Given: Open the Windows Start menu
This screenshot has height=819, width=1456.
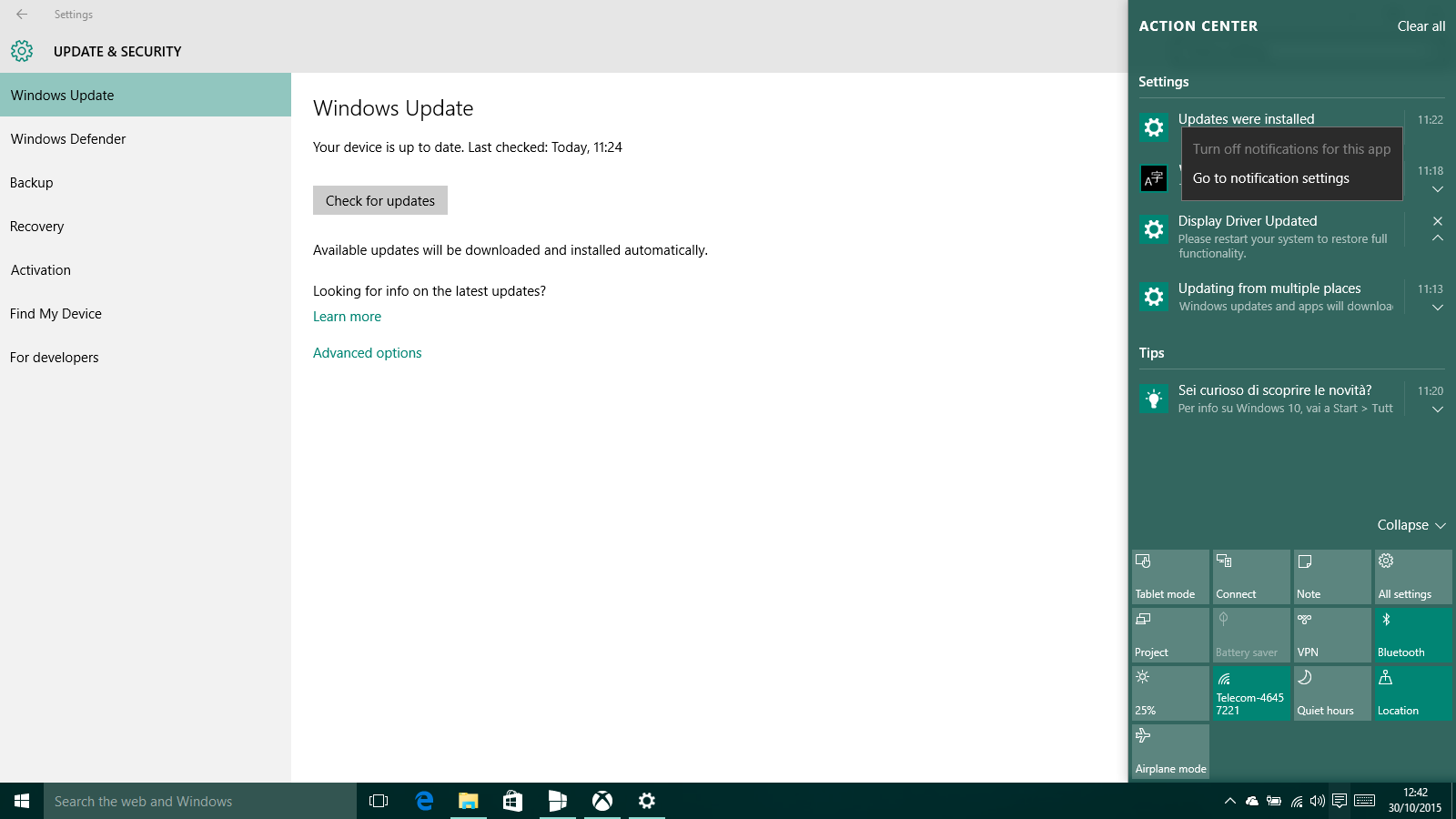Looking at the screenshot, I should coord(22,801).
